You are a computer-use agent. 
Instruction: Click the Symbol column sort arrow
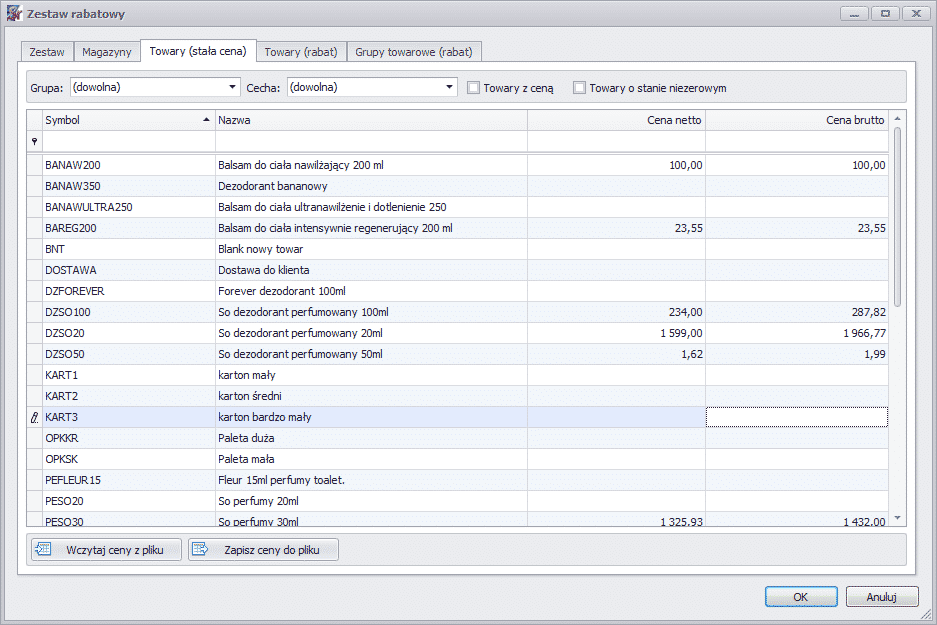[206, 120]
